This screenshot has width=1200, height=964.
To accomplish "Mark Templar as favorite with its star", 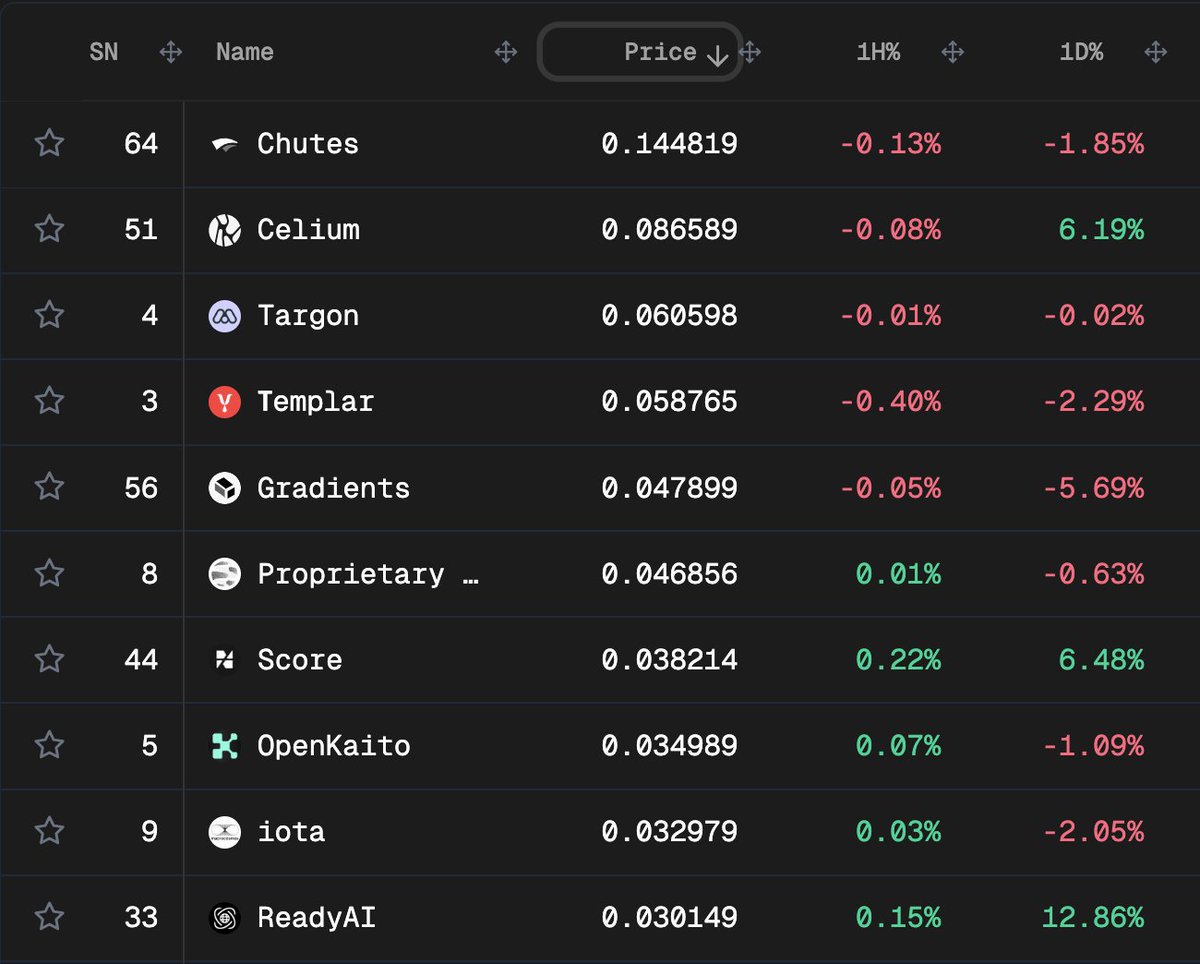I will 49,401.
